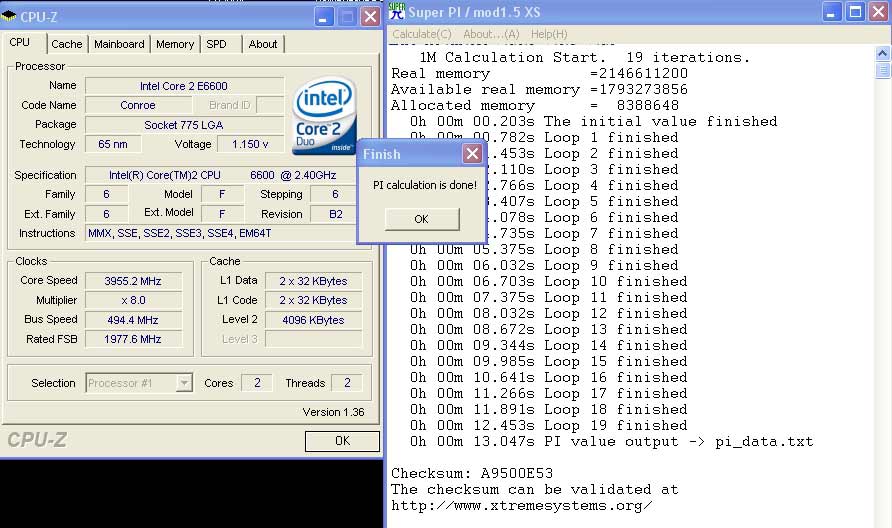Click the Package field Socket 775 LGA

pyautogui.click(x=184, y=125)
